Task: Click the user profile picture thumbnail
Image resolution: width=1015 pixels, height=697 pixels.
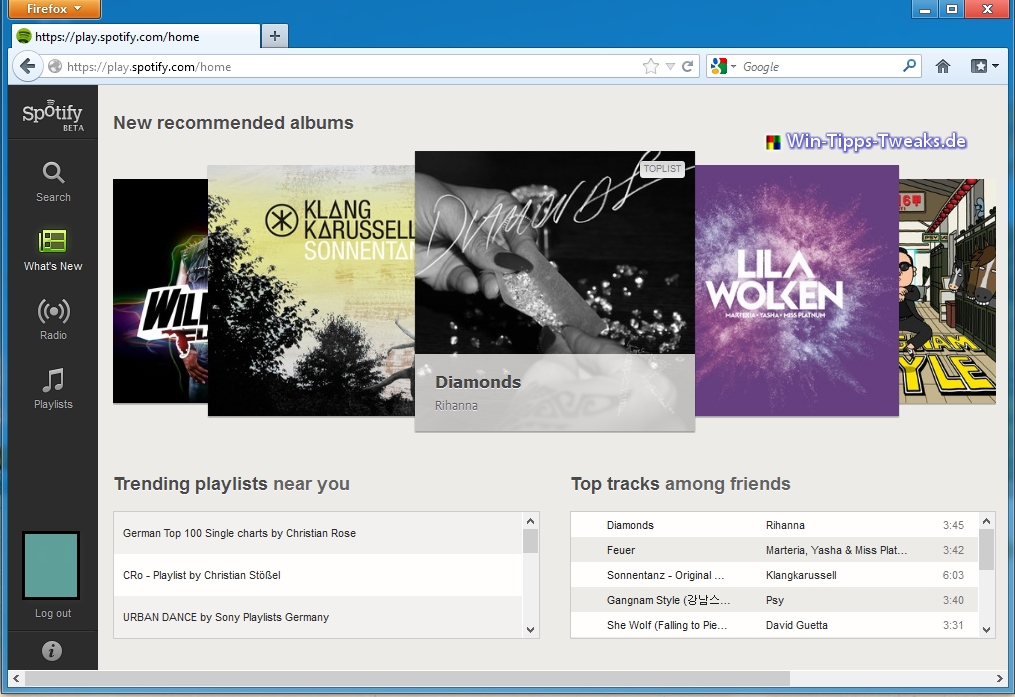Action: [x=51, y=566]
